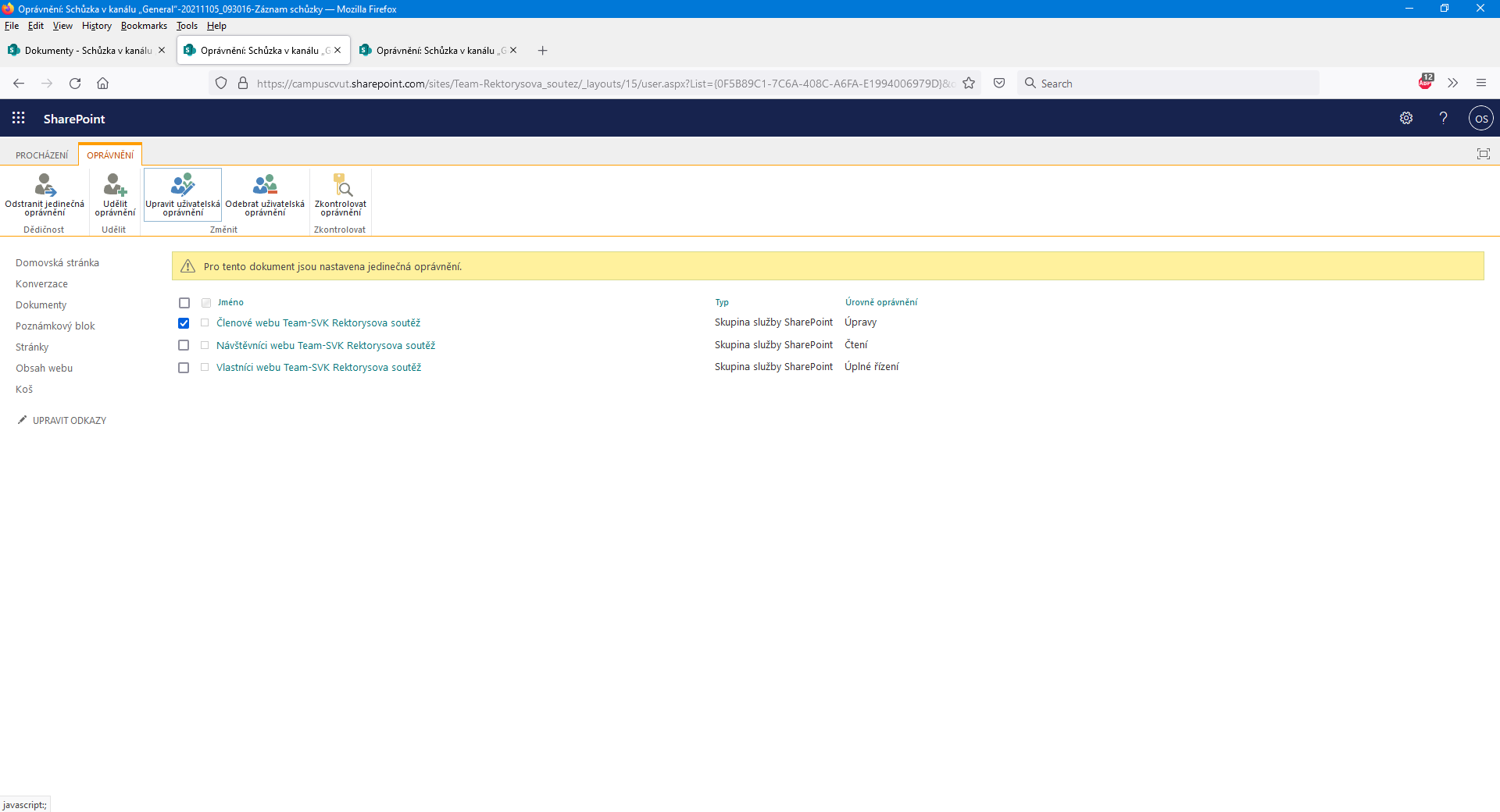Tick the select-all checkbox in header
The height and width of the screenshot is (812, 1500).
(x=184, y=303)
